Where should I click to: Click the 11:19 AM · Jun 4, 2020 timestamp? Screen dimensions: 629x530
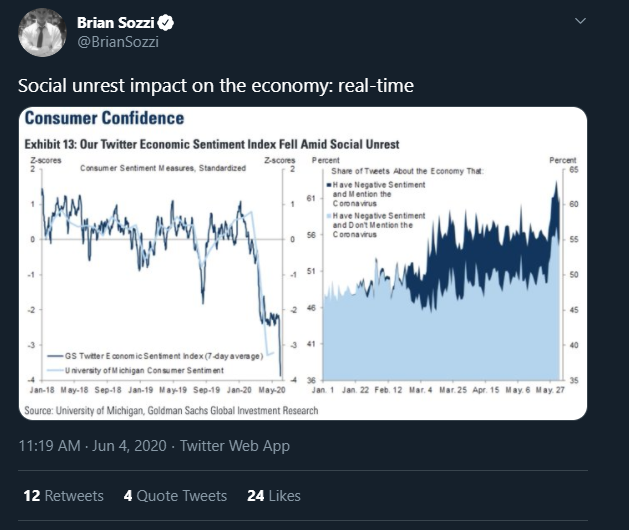[93, 446]
